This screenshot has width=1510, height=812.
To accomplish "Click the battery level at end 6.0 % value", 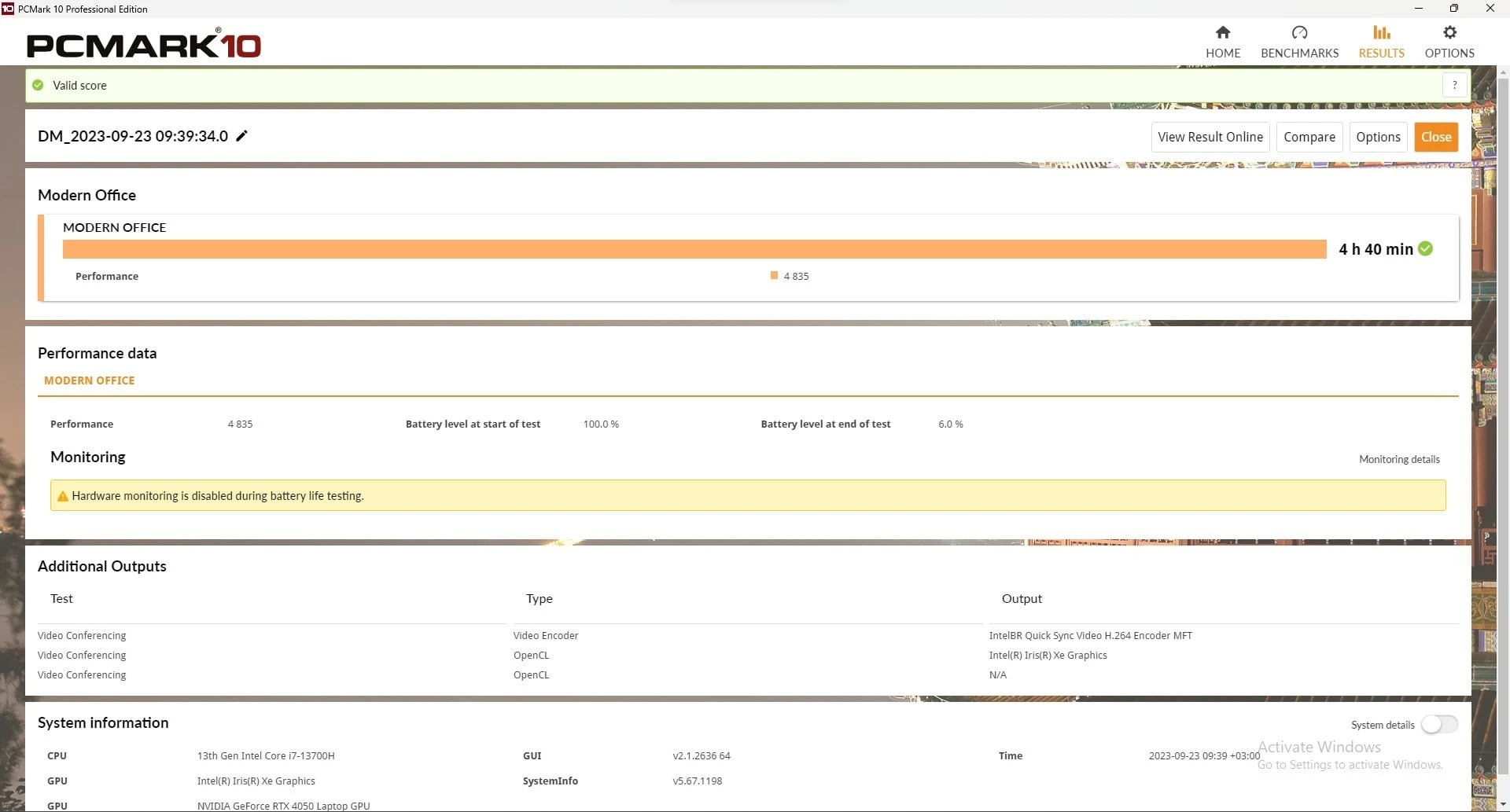I will [x=950, y=424].
